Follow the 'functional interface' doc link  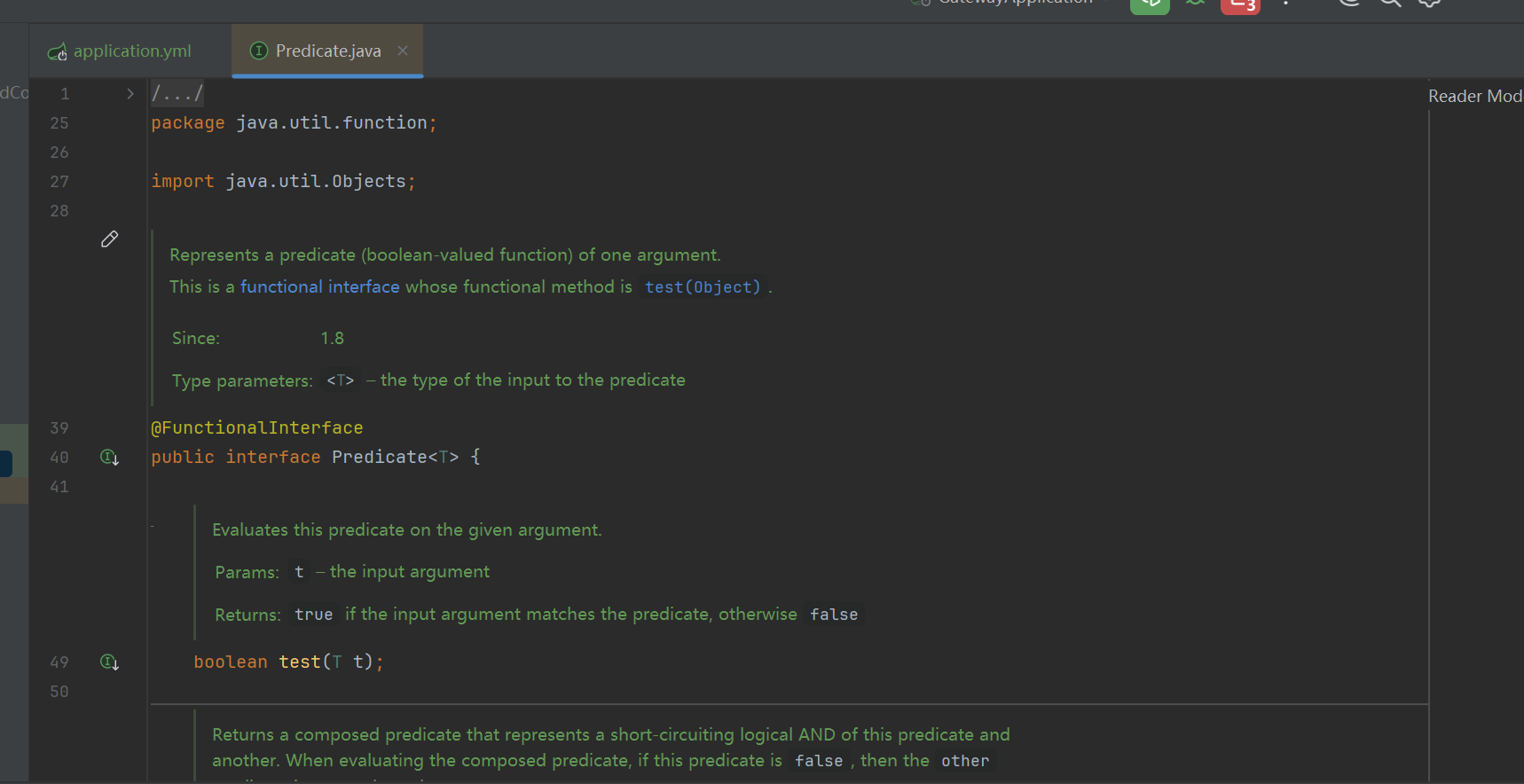click(x=319, y=286)
